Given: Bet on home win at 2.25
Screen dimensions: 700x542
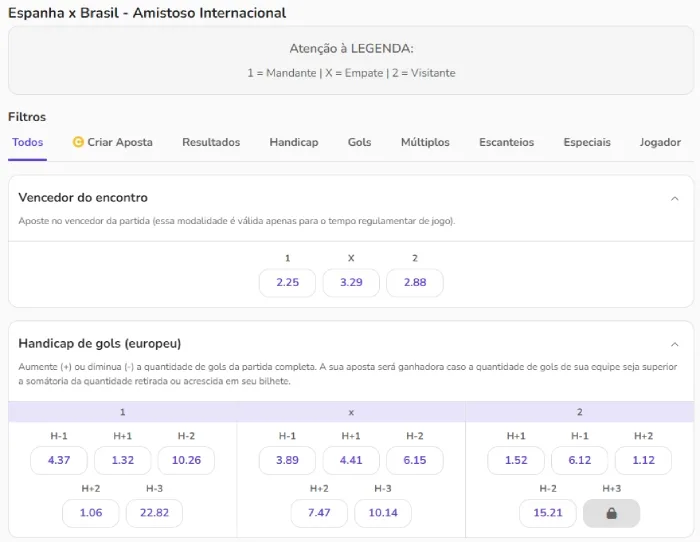Looking at the screenshot, I should click(x=288, y=283).
